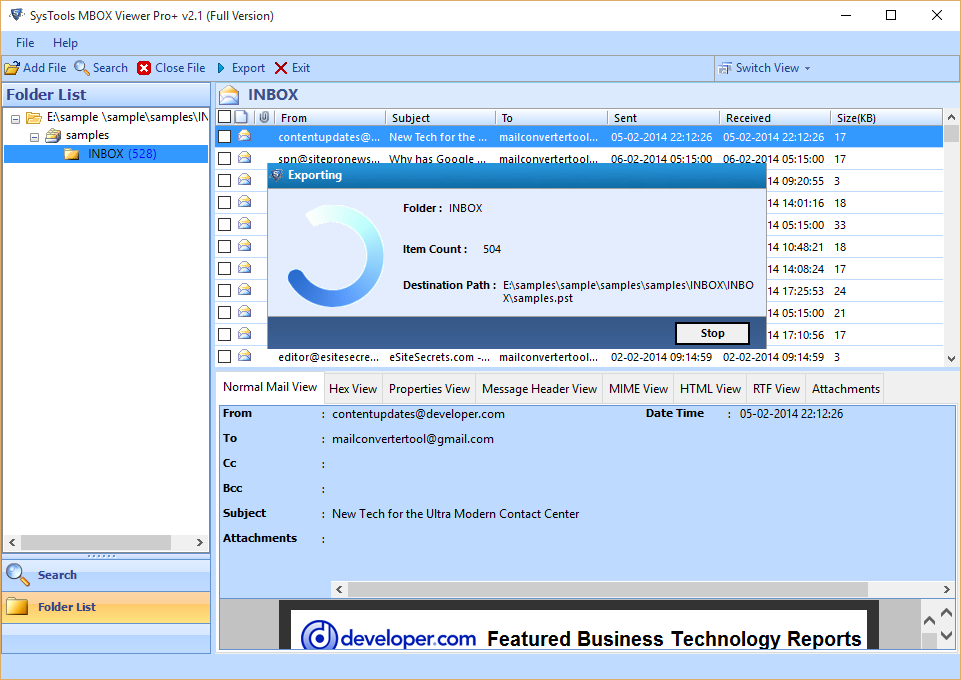Viewport: 961px width, 680px height.
Task: Sort emails by the Received column header
Action: [x=775, y=118]
